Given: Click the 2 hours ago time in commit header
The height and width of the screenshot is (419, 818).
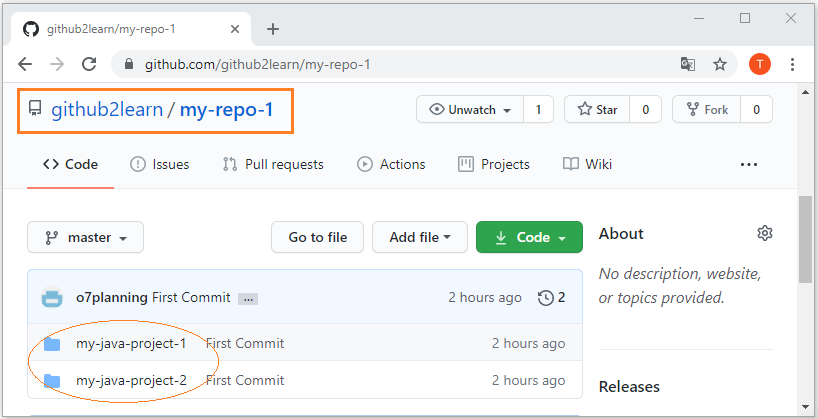Looking at the screenshot, I should pyautogui.click(x=485, y=298).
